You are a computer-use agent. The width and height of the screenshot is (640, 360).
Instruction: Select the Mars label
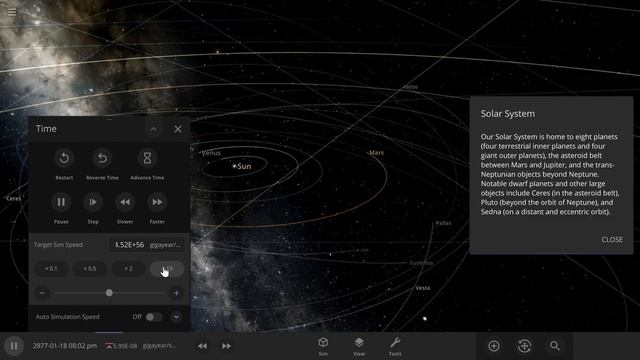pyautogui.click(x=376, y=152)
